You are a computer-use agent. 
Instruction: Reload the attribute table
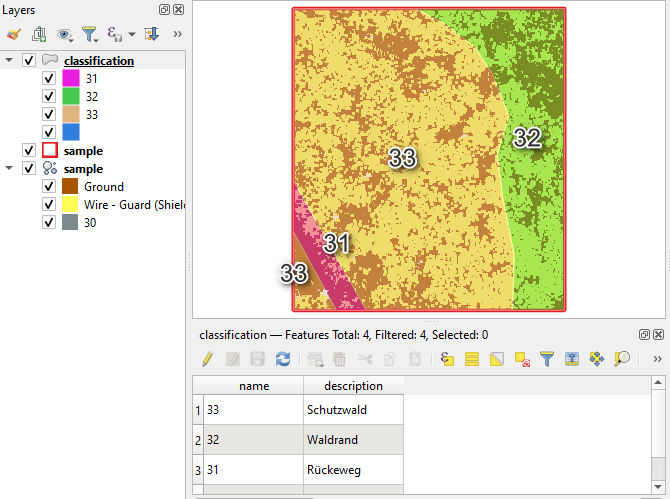283,358
